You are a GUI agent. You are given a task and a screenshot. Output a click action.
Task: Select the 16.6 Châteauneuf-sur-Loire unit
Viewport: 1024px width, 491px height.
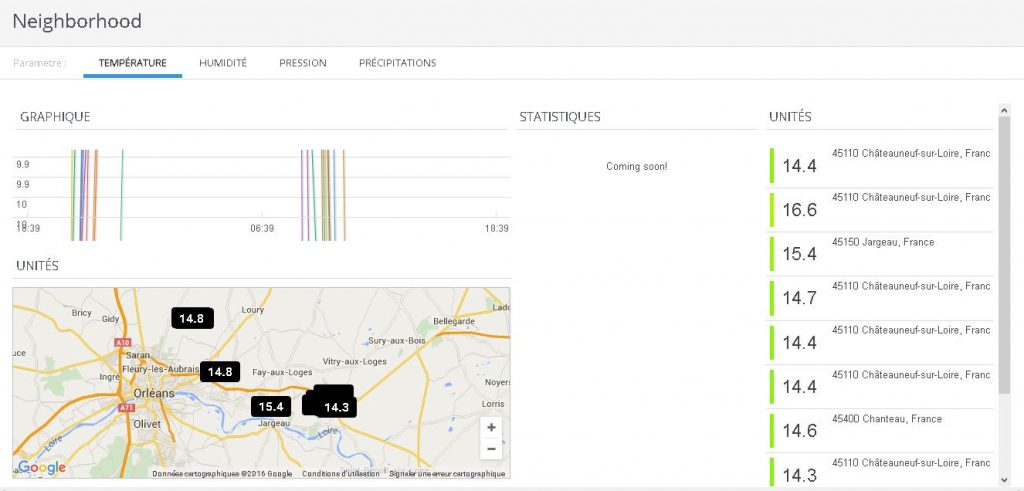pyautogui.click(x=880, y=209)
